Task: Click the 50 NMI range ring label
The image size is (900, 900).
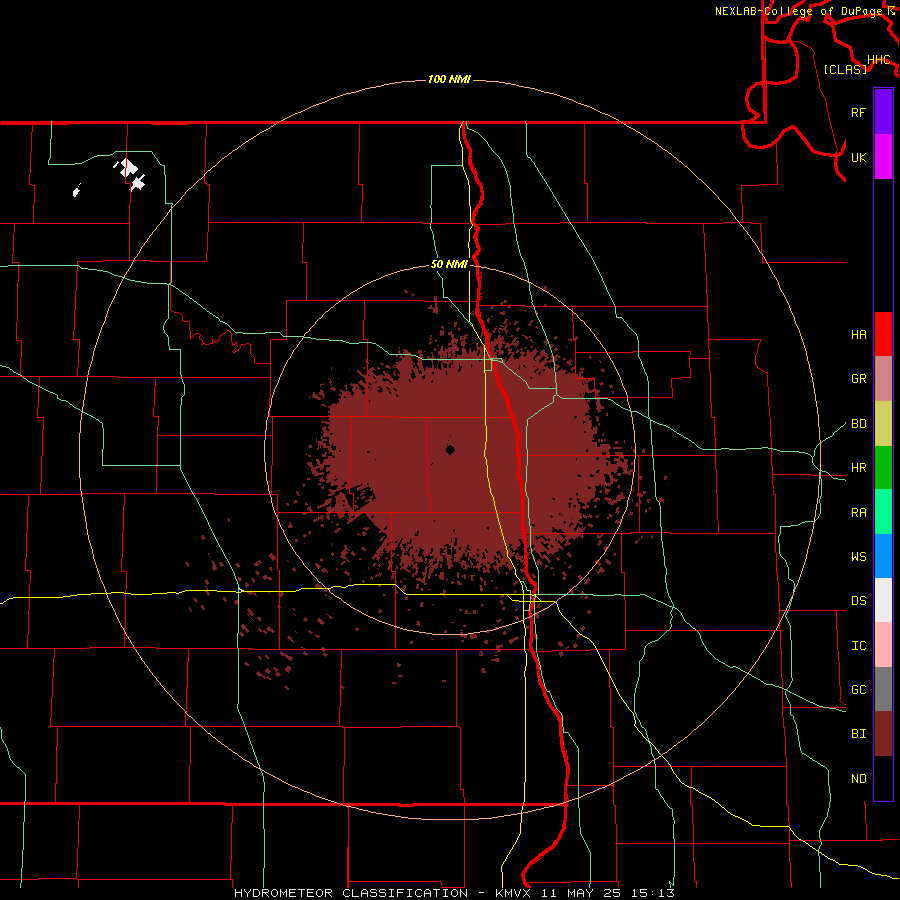Action: (449, 264)
